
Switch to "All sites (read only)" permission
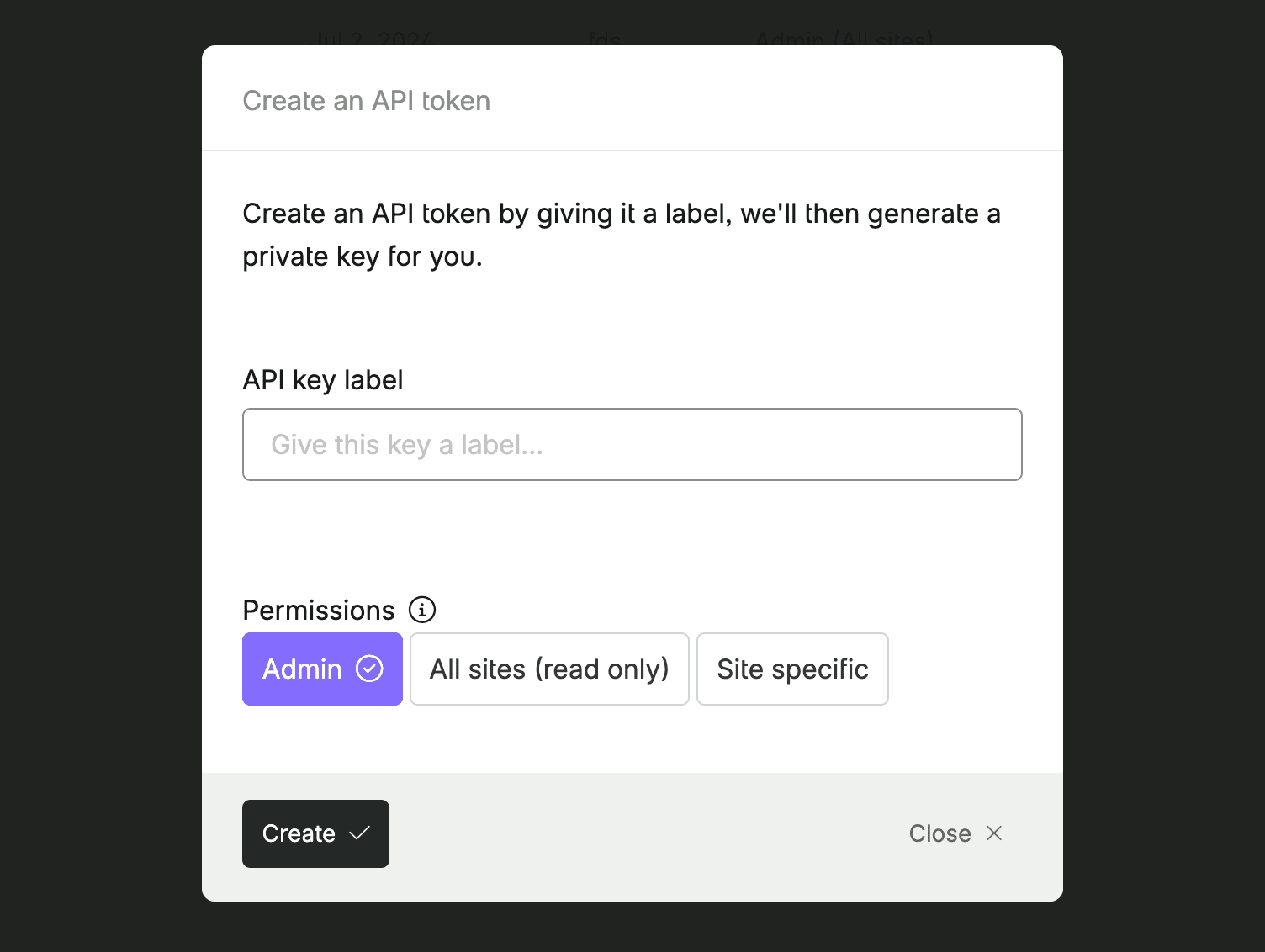tap(548, 669)
